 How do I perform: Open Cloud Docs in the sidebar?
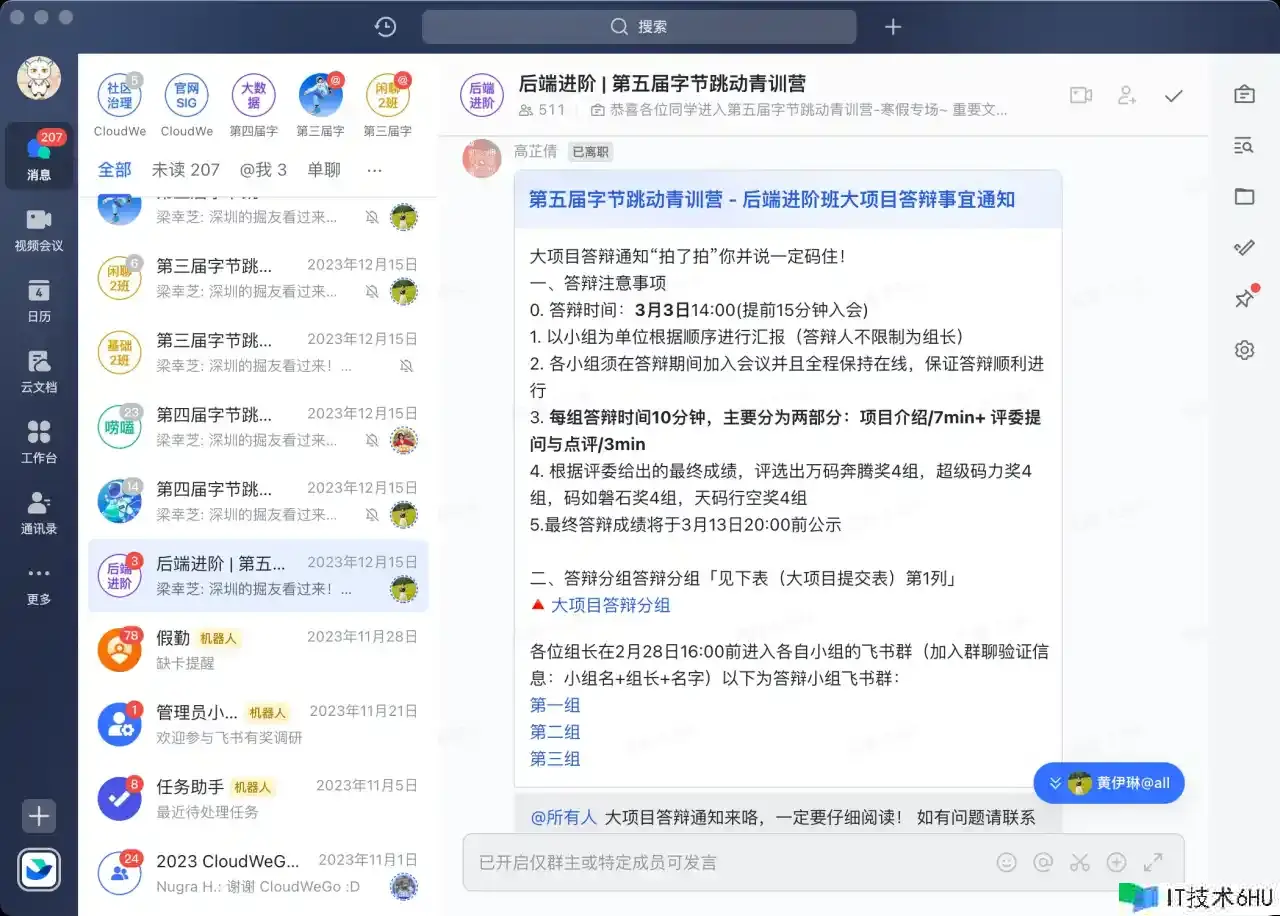(39, 371)
